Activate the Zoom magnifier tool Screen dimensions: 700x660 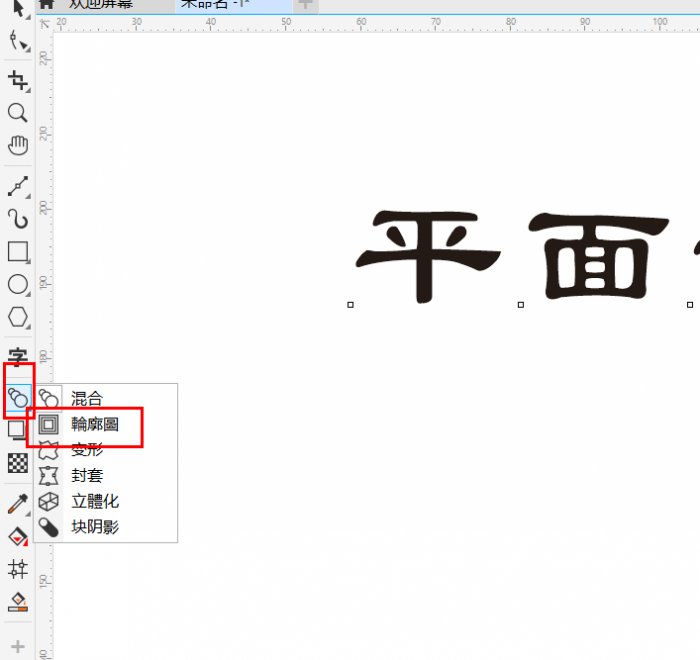coord(17,113)
